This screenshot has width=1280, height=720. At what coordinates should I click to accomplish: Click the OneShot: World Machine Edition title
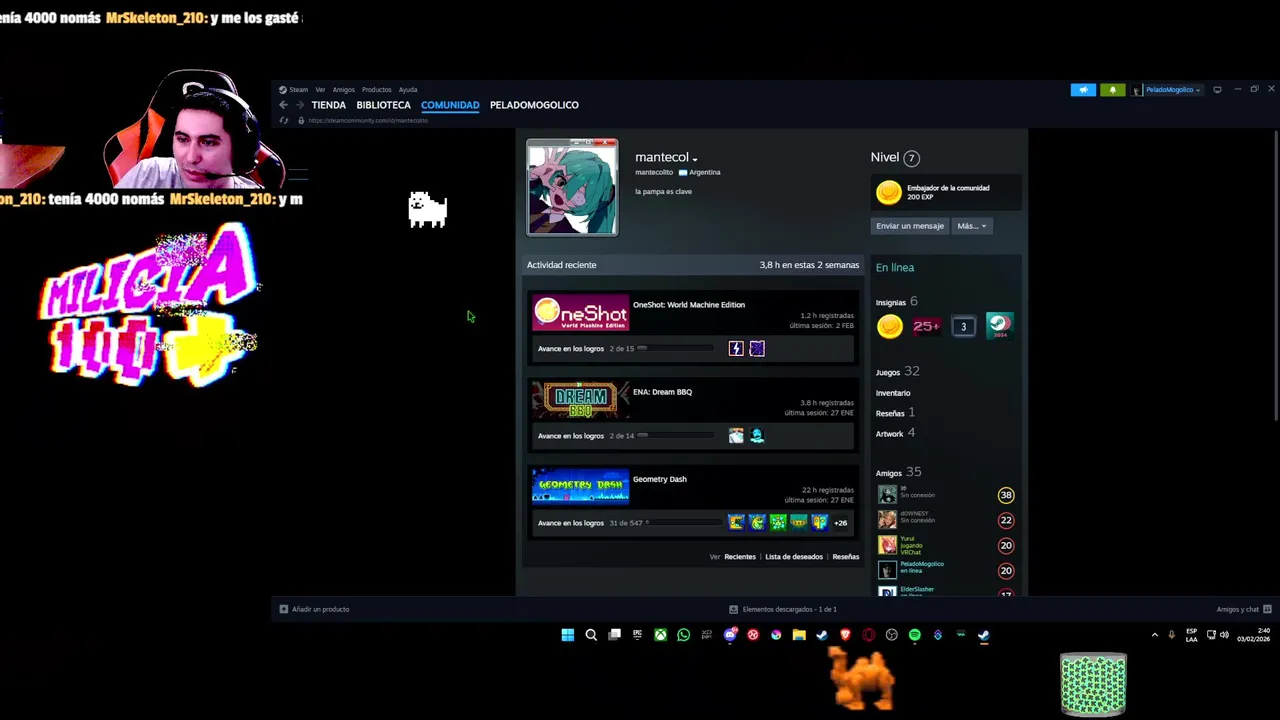[x=689, y=305]
